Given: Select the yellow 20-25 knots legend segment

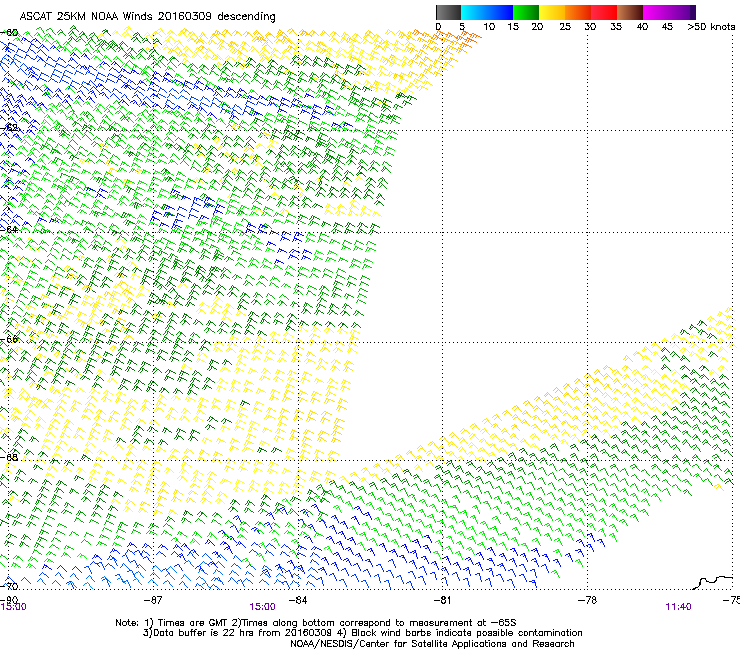Looking at the screenshot, I should pos(552,12).
